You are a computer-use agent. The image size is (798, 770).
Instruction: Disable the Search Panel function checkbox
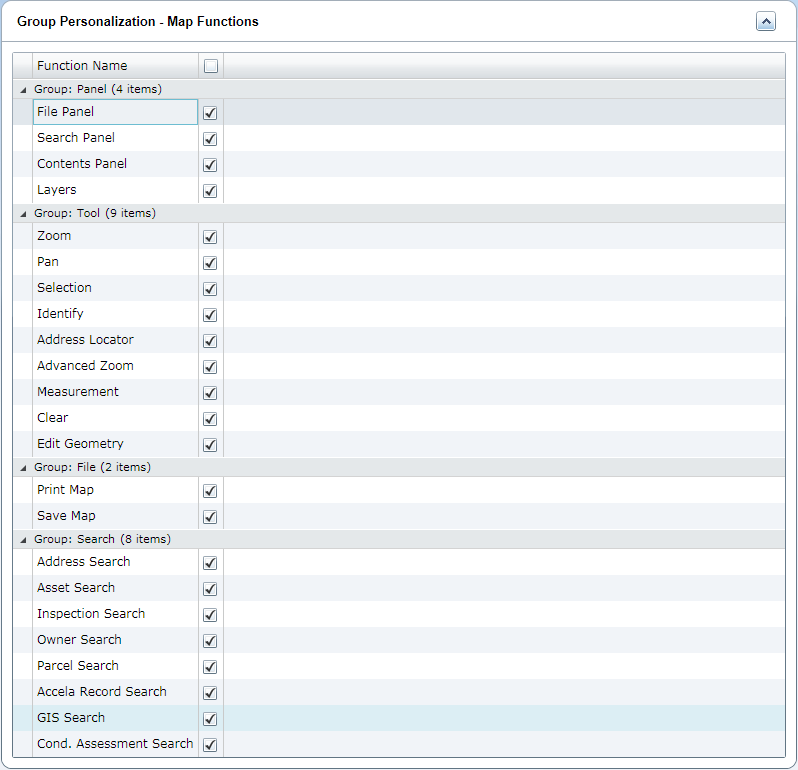pos(210,139)
